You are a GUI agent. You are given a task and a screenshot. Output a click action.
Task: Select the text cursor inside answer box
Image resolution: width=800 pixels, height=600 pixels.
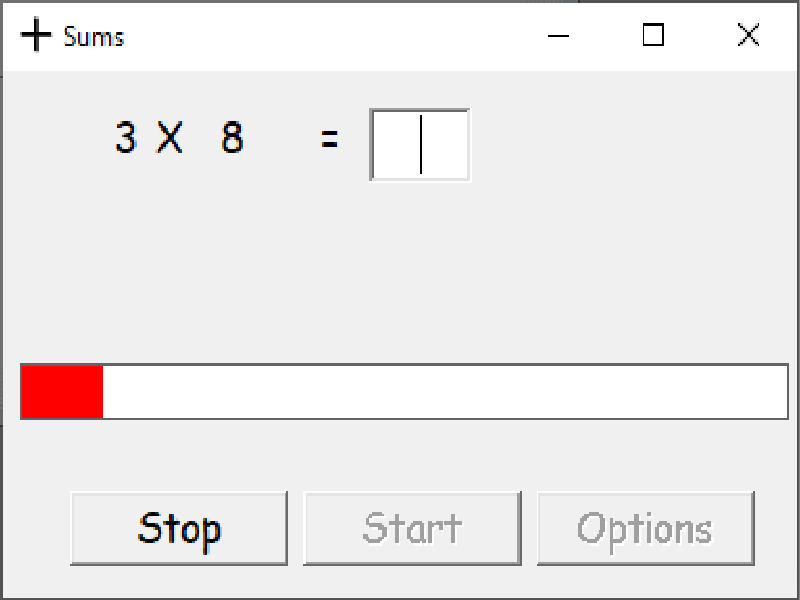coord(420,145)
